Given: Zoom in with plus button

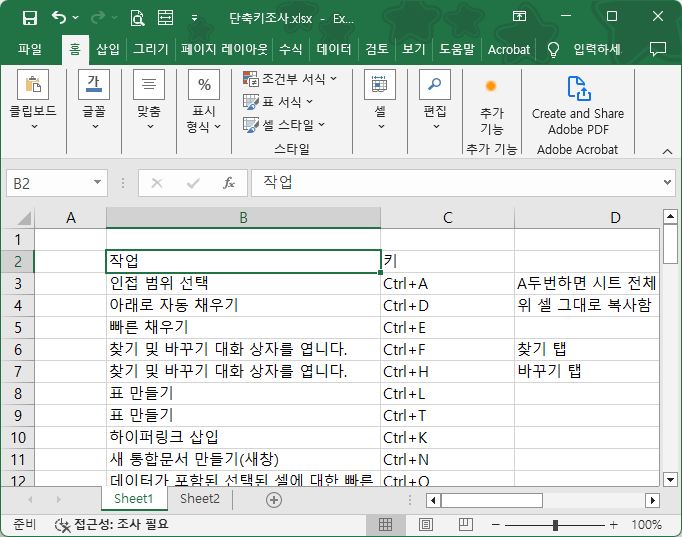Looking at the screenshot, I should (x=614, y=525).
